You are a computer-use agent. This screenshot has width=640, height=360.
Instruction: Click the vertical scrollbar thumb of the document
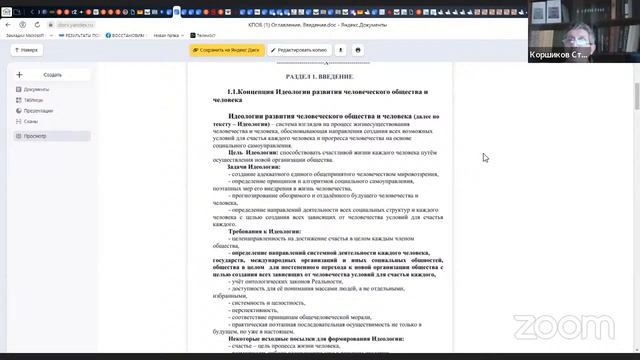tap(637, 96)
